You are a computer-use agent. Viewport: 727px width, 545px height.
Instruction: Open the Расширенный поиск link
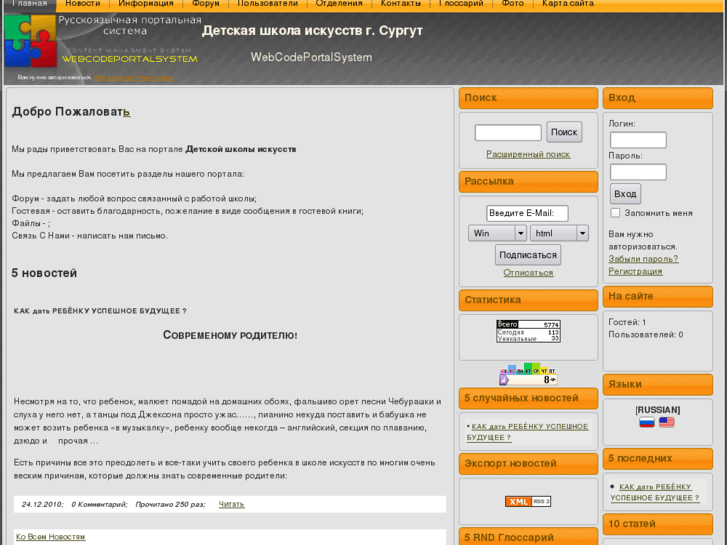(528, 154)
